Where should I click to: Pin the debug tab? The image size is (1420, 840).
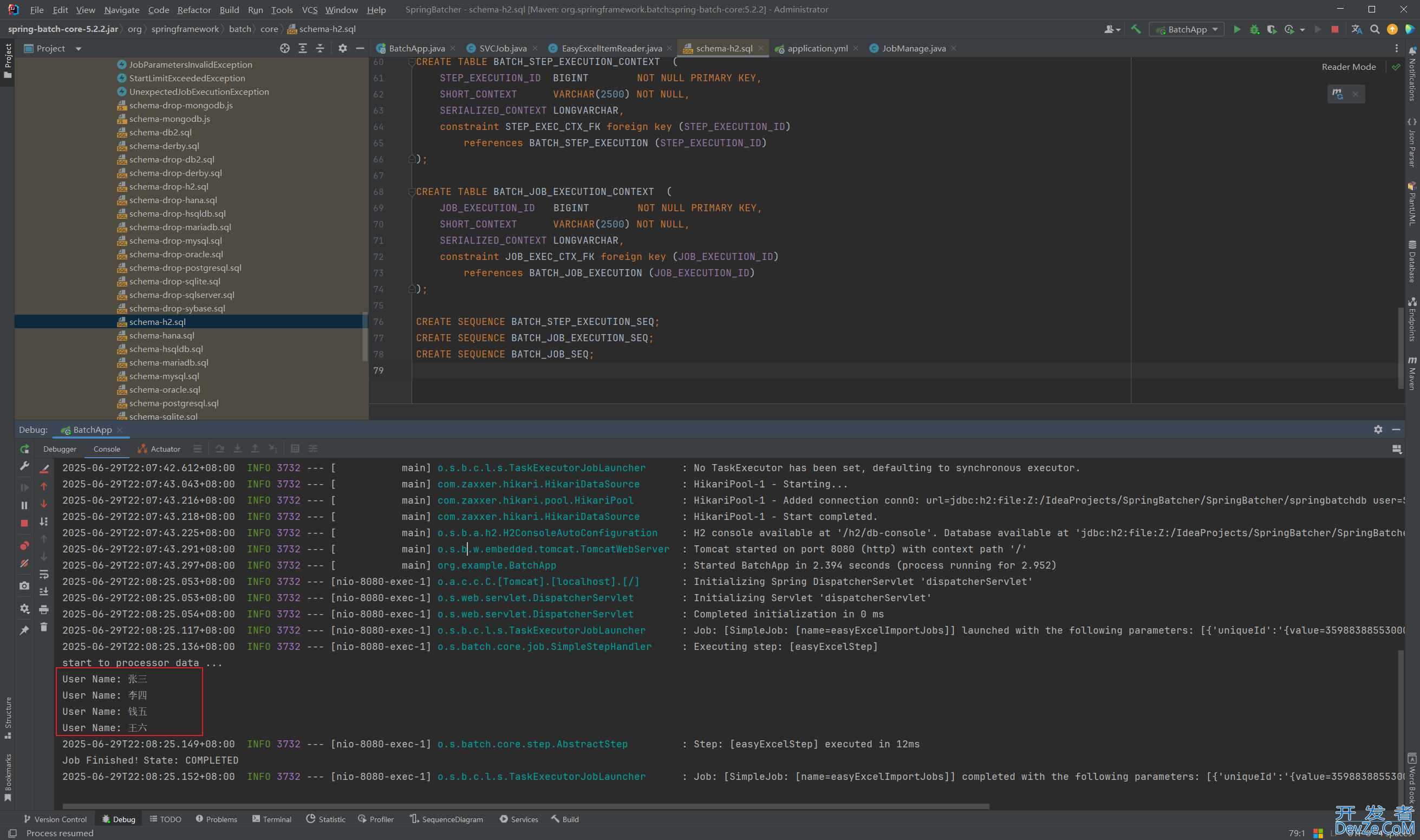[x=24, y=630]
